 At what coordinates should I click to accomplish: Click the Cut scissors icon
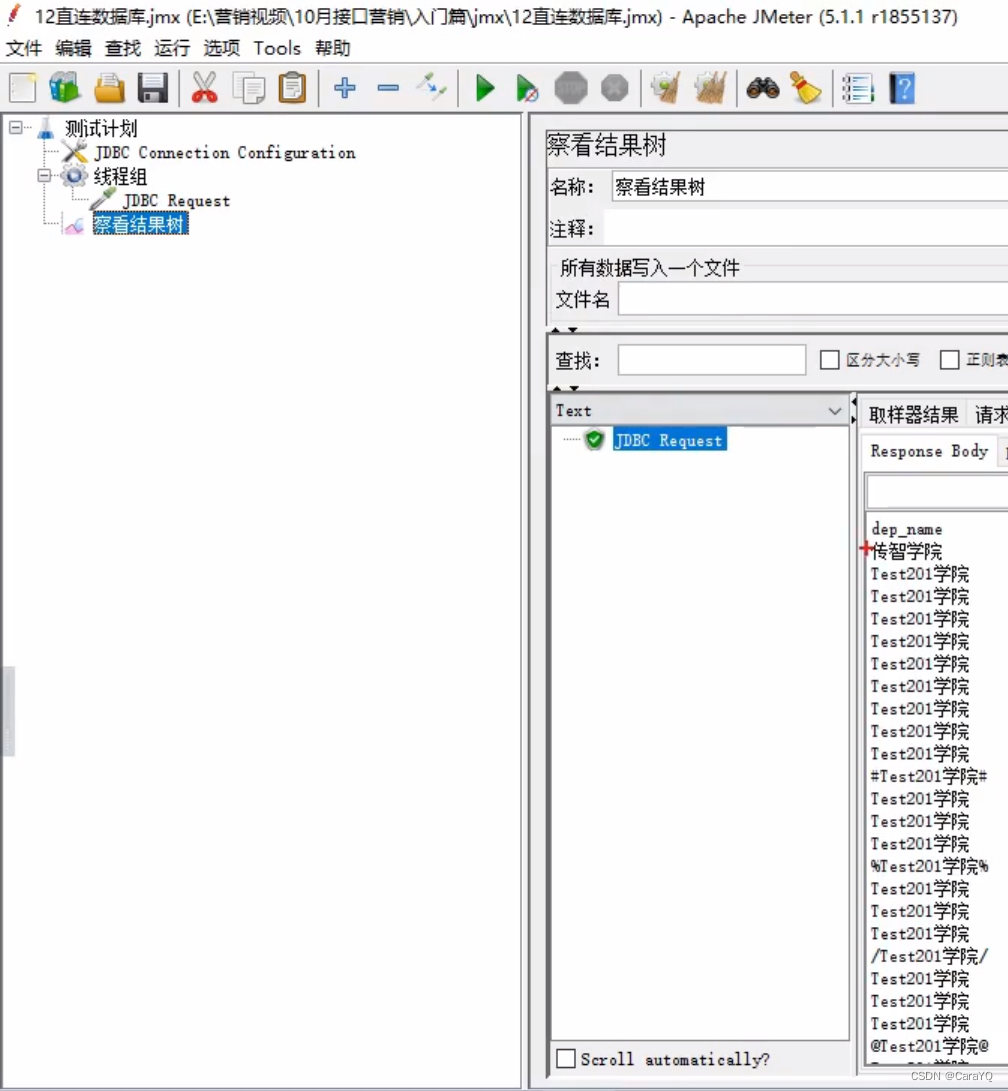pyautogui.click(x=204, y=88)
